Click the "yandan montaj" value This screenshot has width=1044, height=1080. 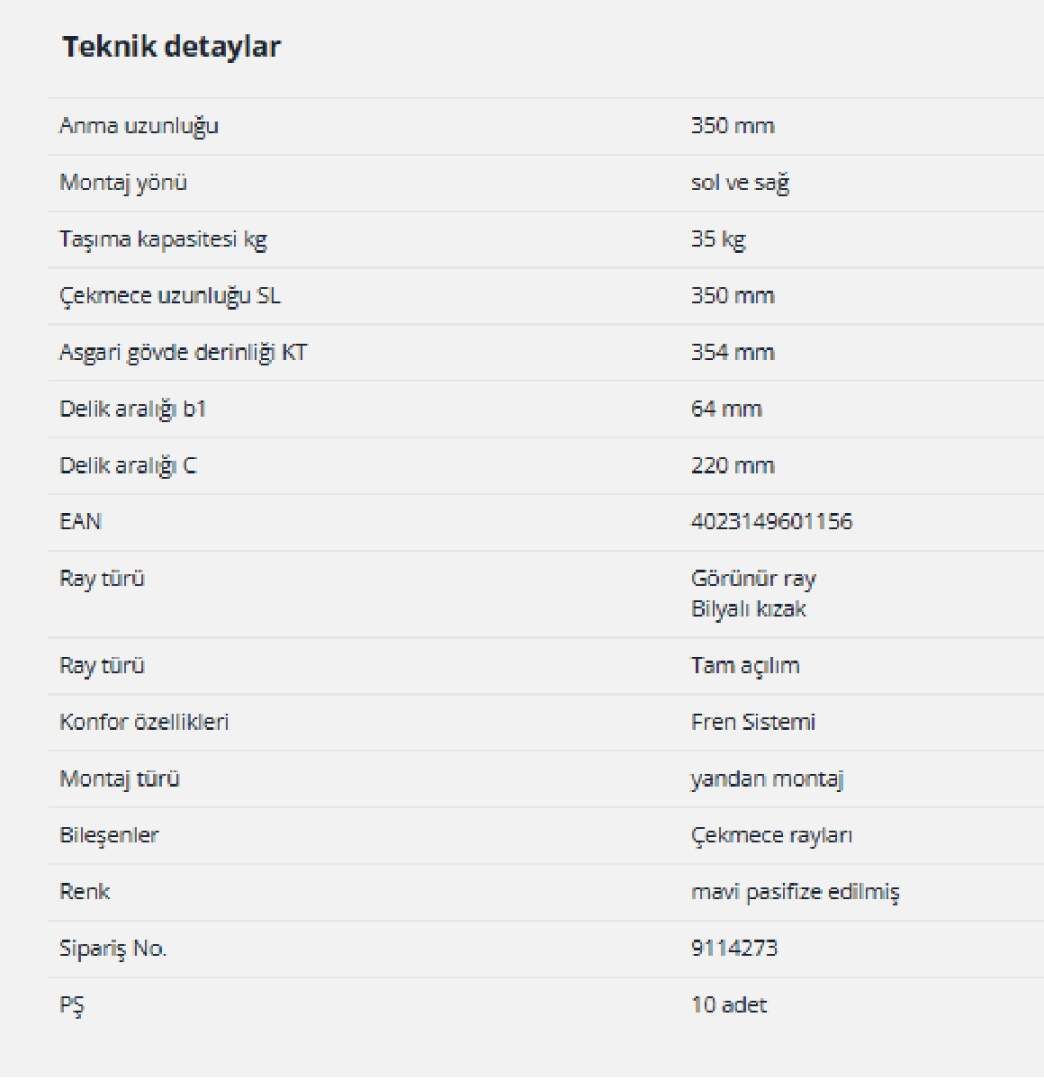click(x=767, y=779)
